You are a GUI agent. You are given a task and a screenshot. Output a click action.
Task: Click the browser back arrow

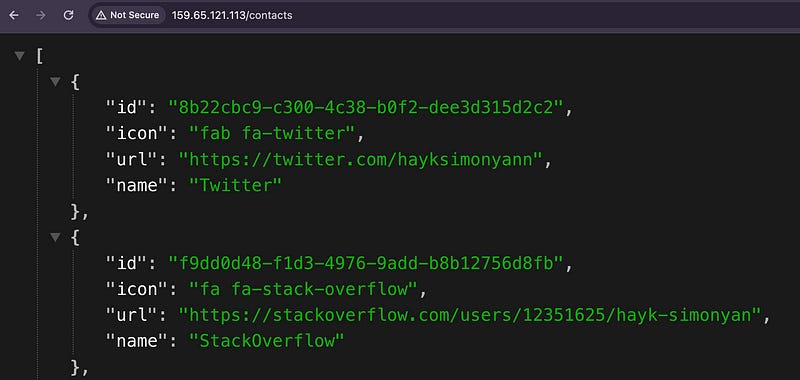(14, 15)
